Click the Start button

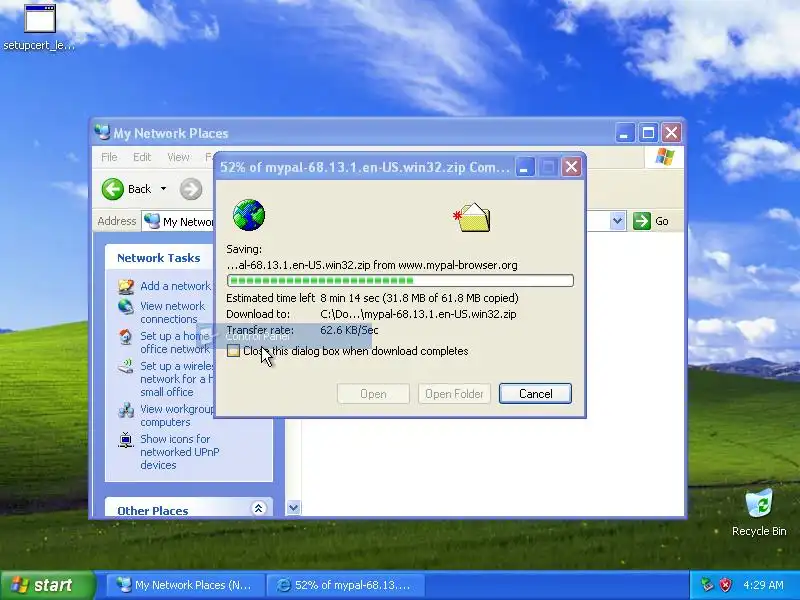[48, 585]
